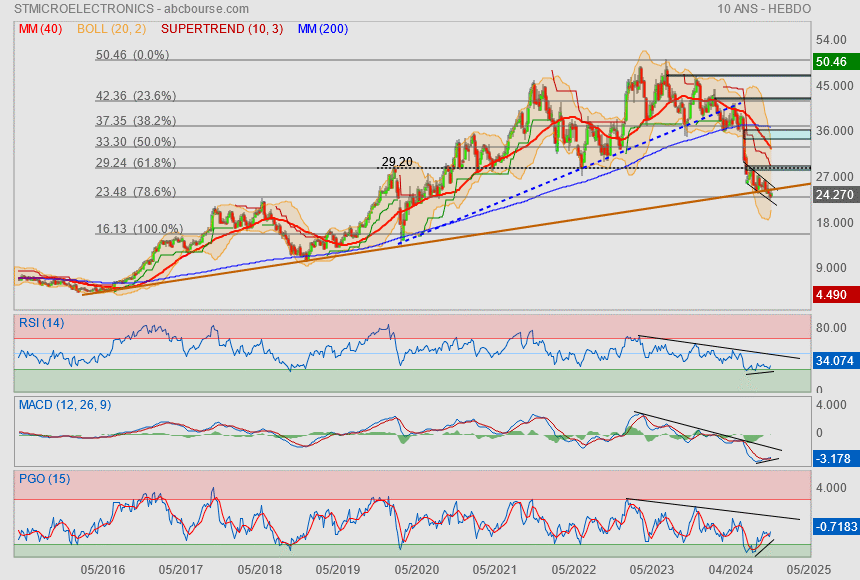Image resolution: width=860 pixels, height=580 pixels.
Task: Click the 04/2024 date axis label
Action: (730, 570)
